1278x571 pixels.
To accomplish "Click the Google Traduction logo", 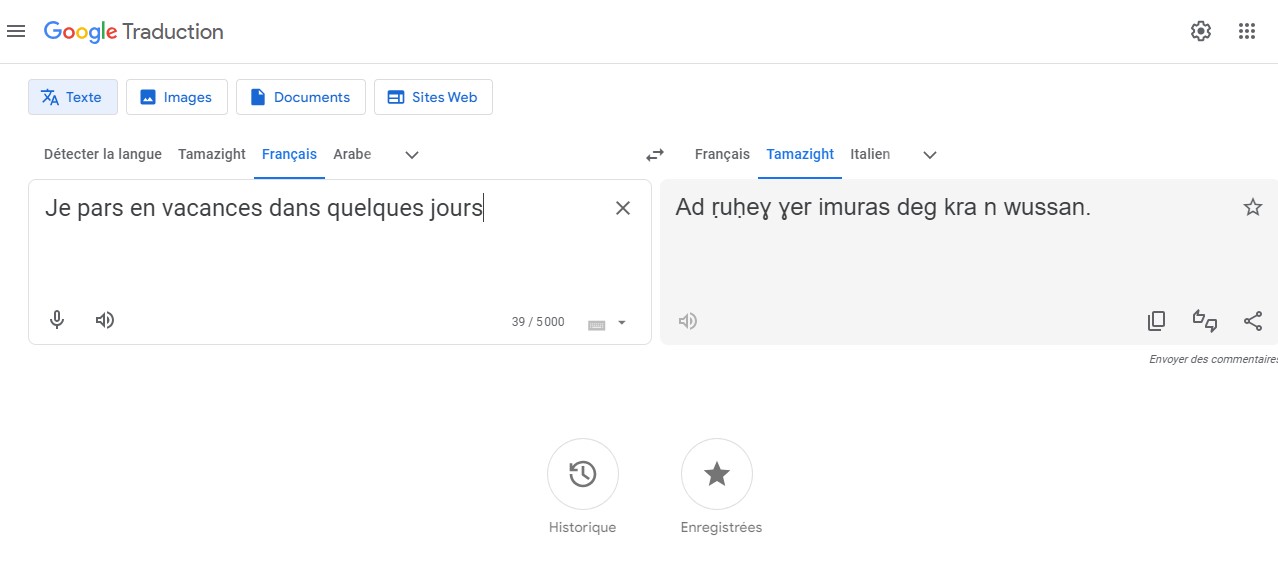I will click(134, 32).
